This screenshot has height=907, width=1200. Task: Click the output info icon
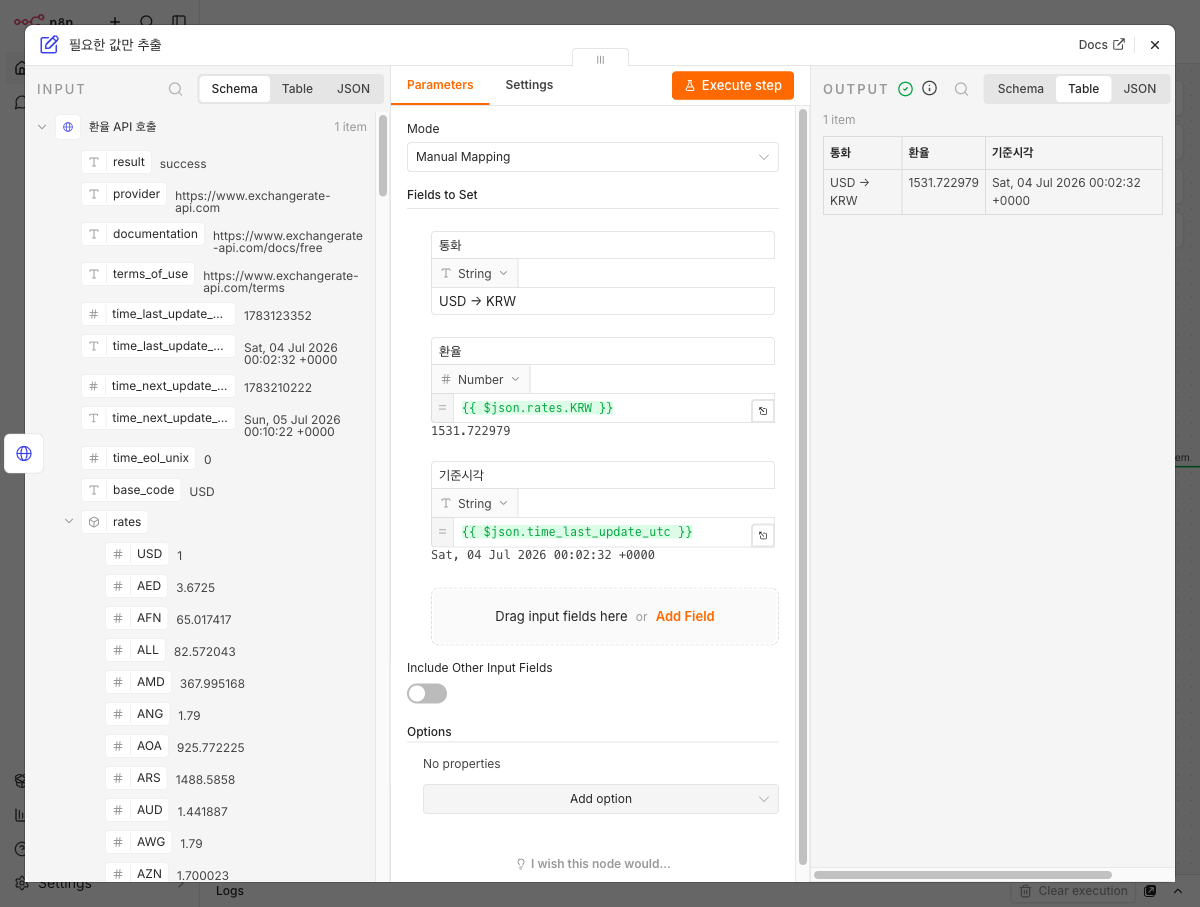pos(929,89)
